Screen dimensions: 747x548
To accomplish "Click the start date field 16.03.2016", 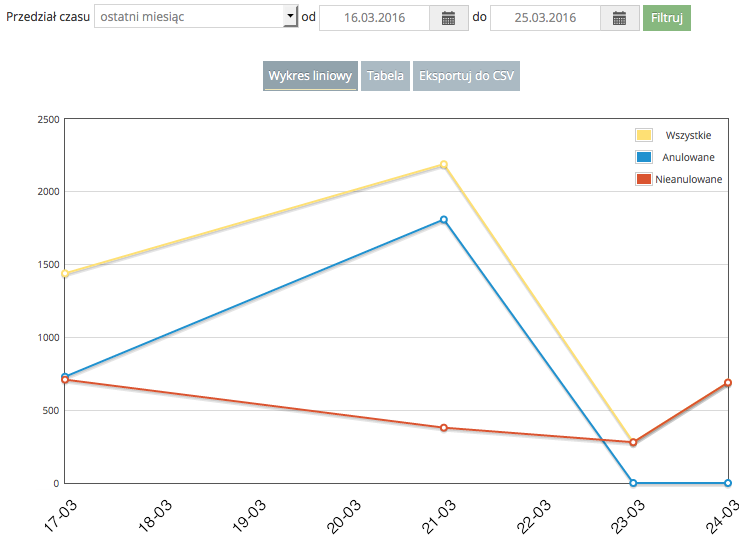I will tap(374, 18).
